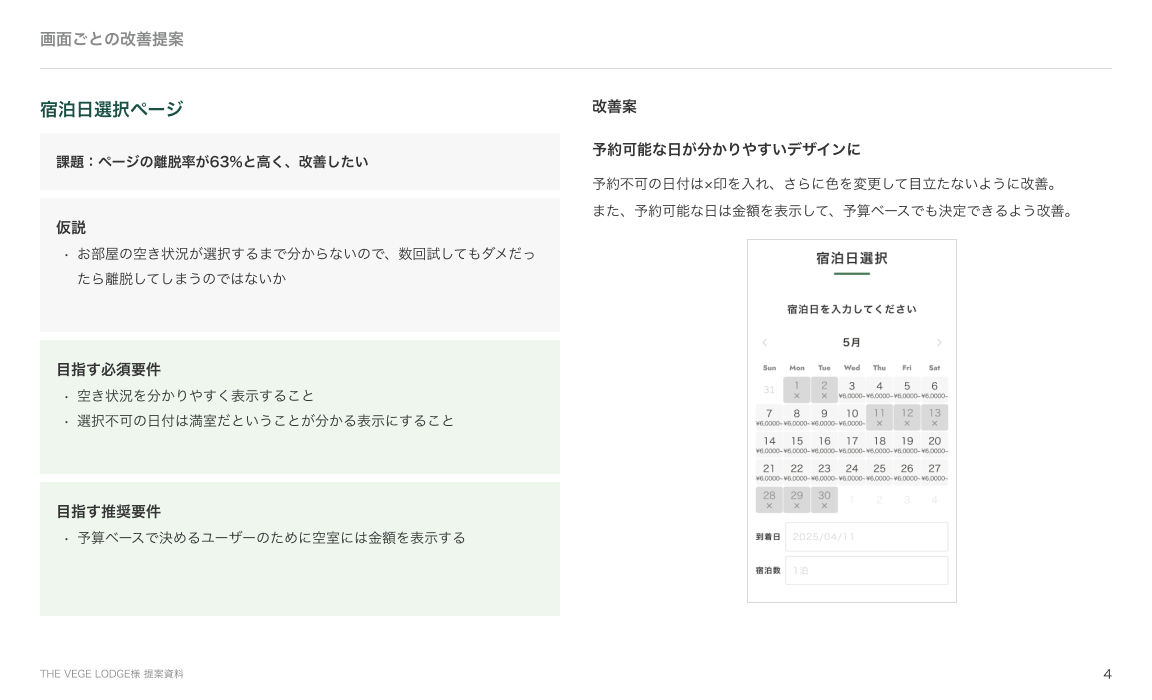
Task: Go to next month using right chevron
Action: [939, 343]
